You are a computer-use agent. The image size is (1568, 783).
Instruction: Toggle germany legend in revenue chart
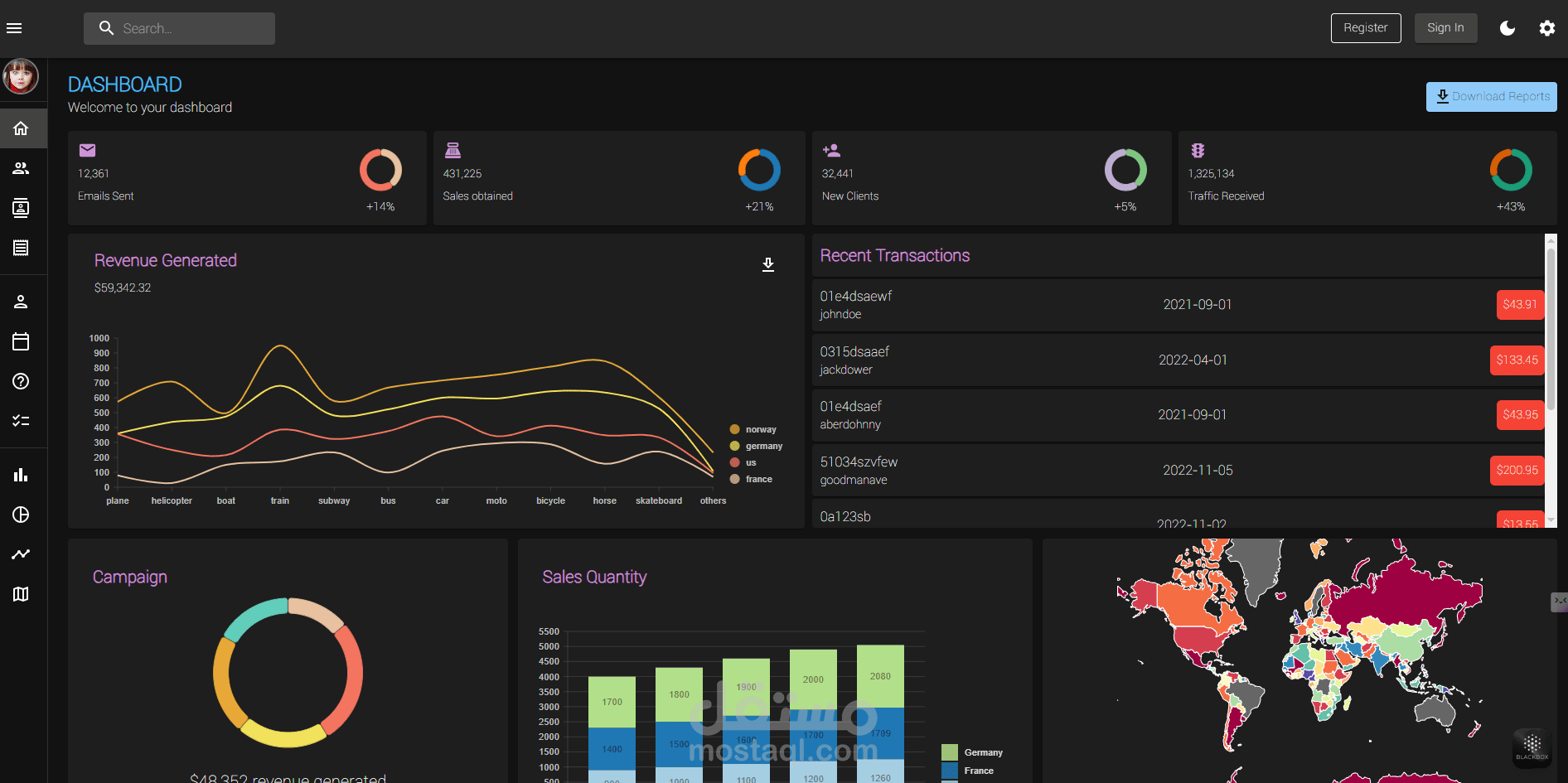click(755, 446)
